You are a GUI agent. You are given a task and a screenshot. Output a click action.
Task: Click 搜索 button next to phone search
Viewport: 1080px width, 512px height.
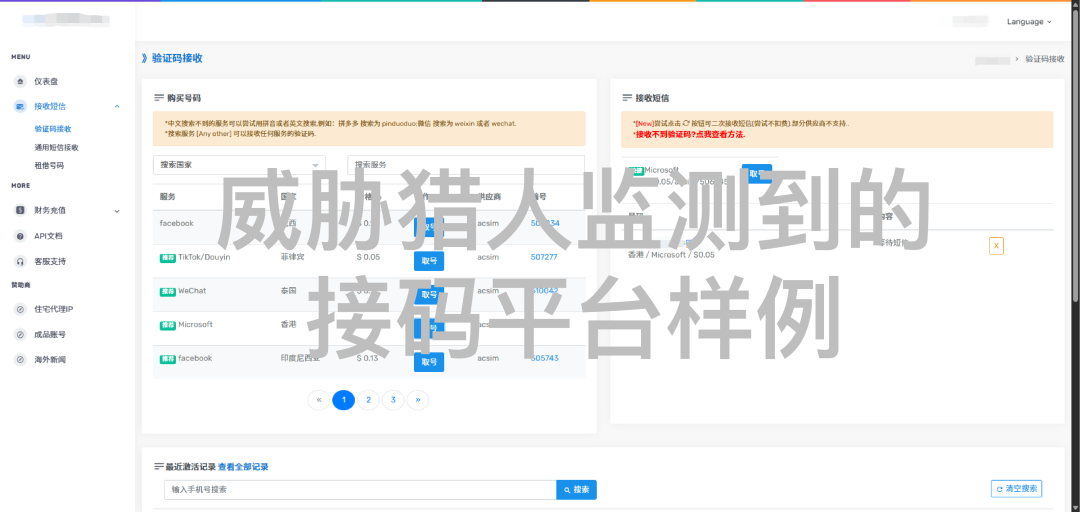click(x=577, y=490)
